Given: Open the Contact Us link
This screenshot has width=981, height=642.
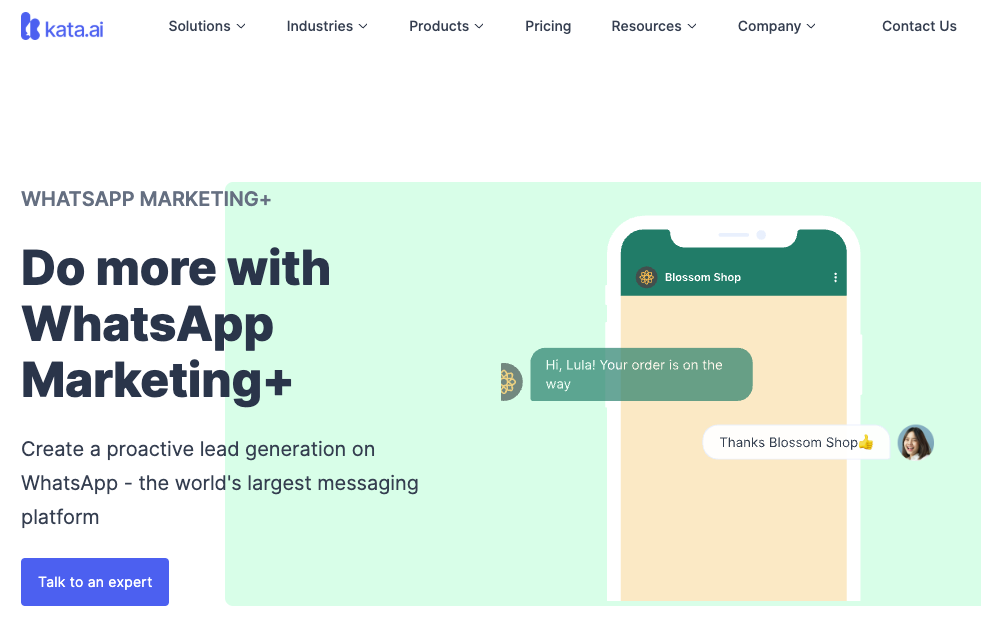Looking at the screenshot, I should tap(919, 27).
